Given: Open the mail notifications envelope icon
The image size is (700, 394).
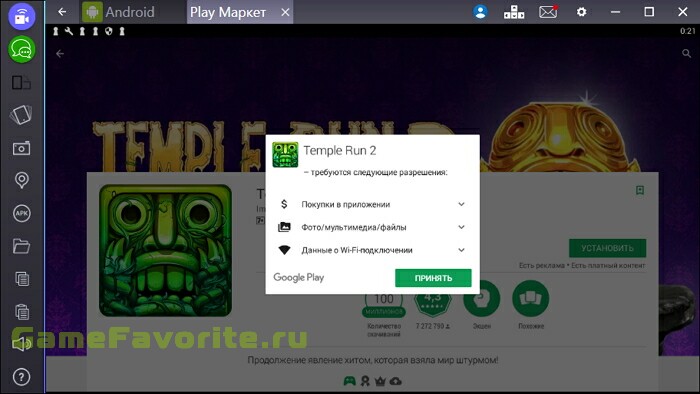Looking at the screenshot, I should coord(548,12).
